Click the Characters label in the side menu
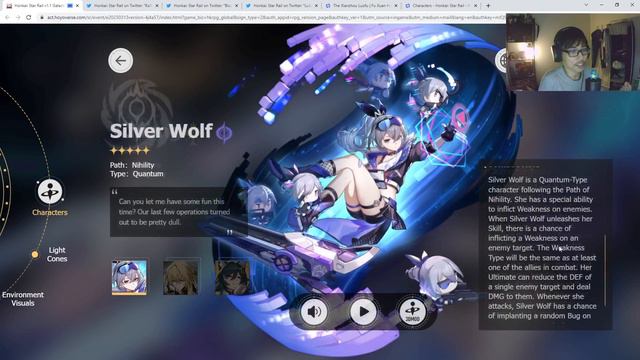The height and width of the screenshot is (360, 640). point(50,212)
